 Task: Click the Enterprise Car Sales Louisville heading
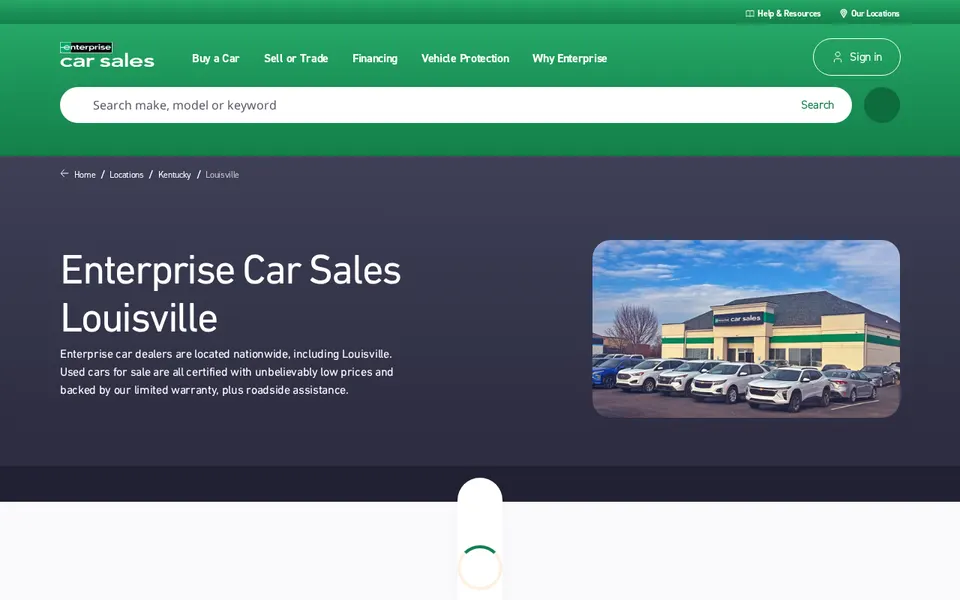click(231, 294)
